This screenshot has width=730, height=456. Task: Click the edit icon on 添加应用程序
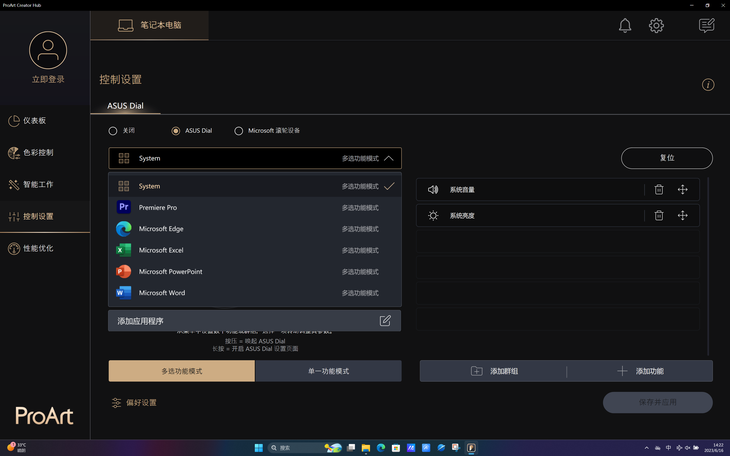click(x=385, y=320)
